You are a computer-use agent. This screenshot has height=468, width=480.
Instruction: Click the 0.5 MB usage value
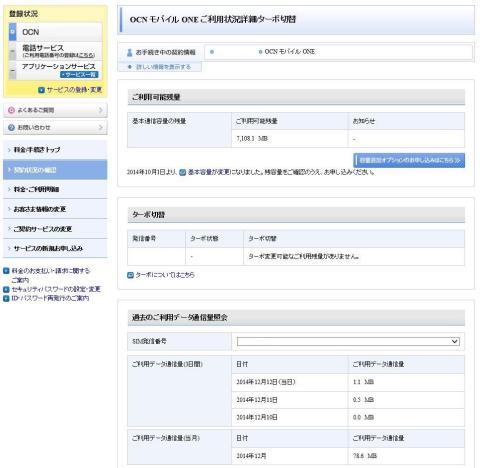(x=363, y=400)
